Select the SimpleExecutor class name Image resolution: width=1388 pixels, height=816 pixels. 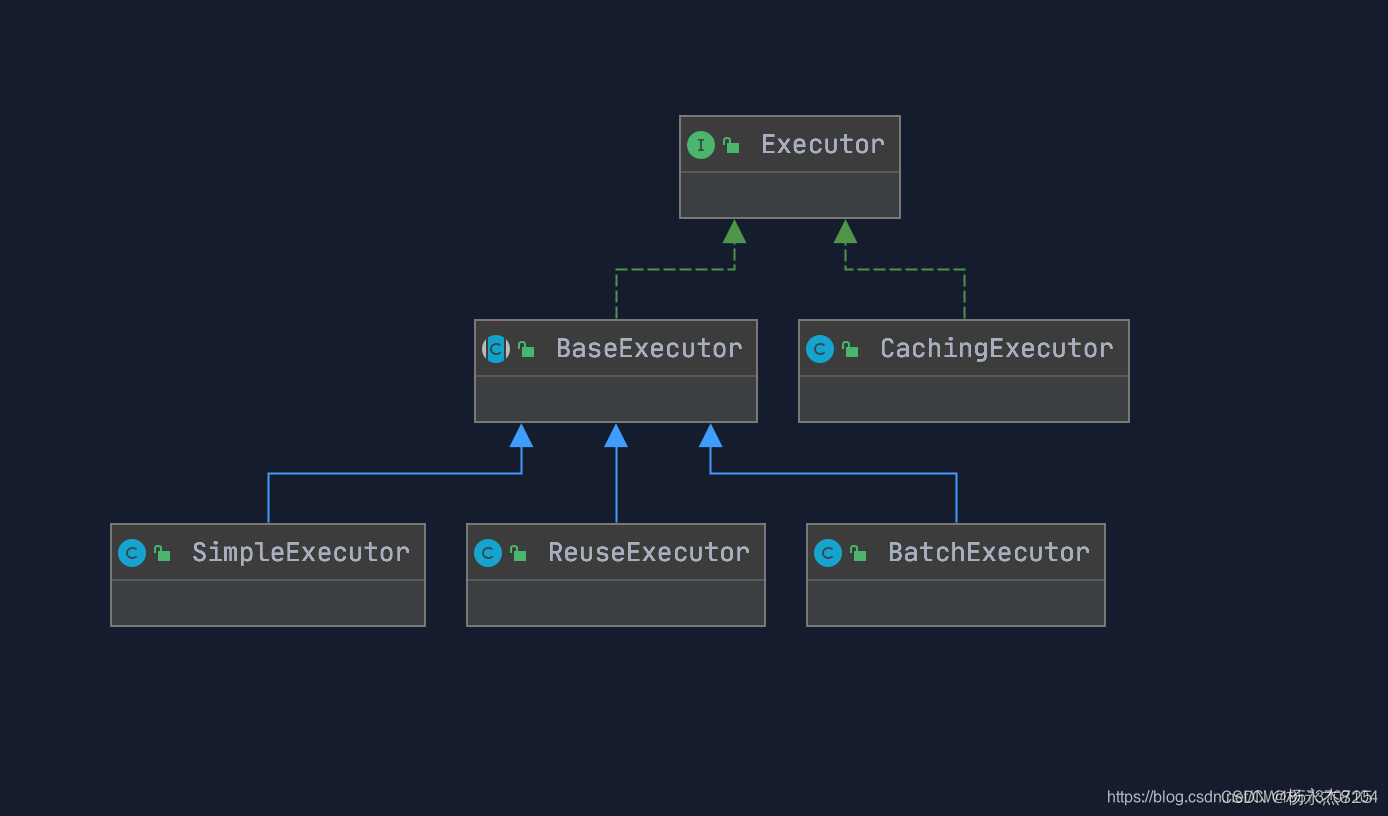(x=300, y=552)
